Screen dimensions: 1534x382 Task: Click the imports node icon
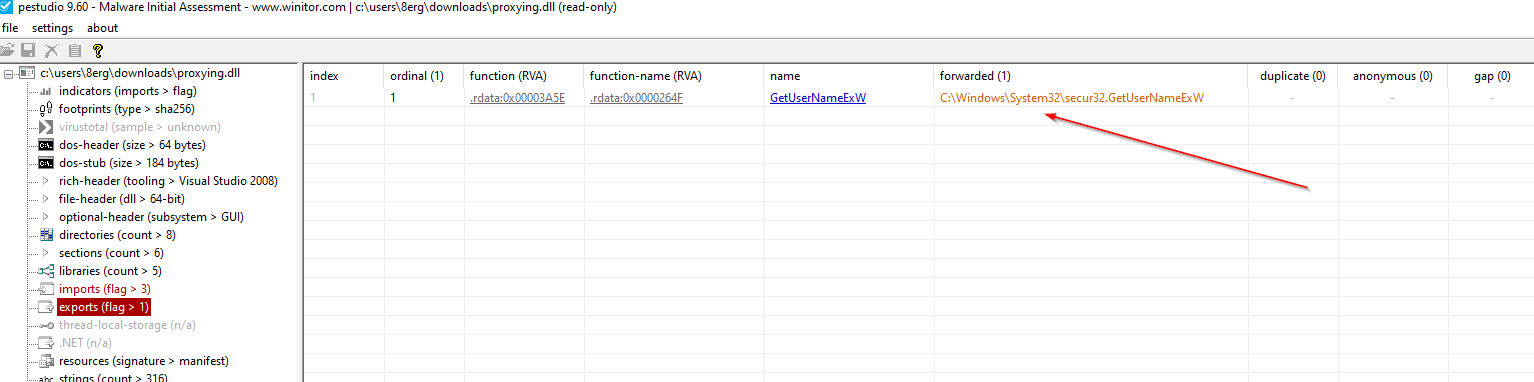46,289
